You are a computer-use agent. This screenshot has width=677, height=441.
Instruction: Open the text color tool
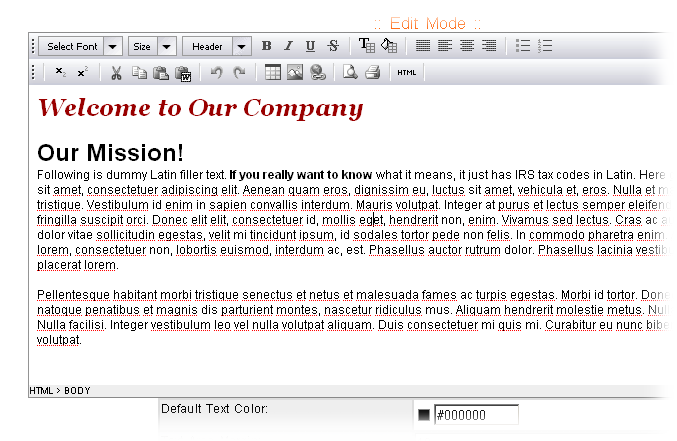coord(367,45)
